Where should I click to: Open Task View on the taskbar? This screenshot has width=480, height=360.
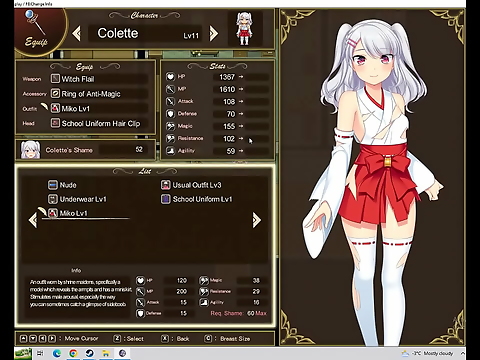pos(40,353)
